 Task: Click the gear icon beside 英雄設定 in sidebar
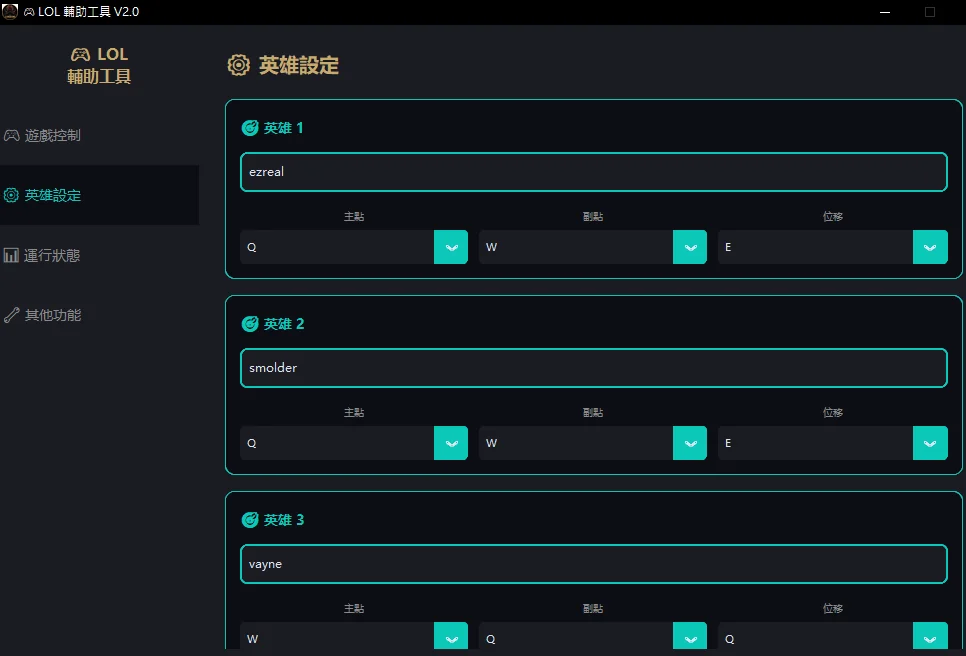(x=11, y=195)
